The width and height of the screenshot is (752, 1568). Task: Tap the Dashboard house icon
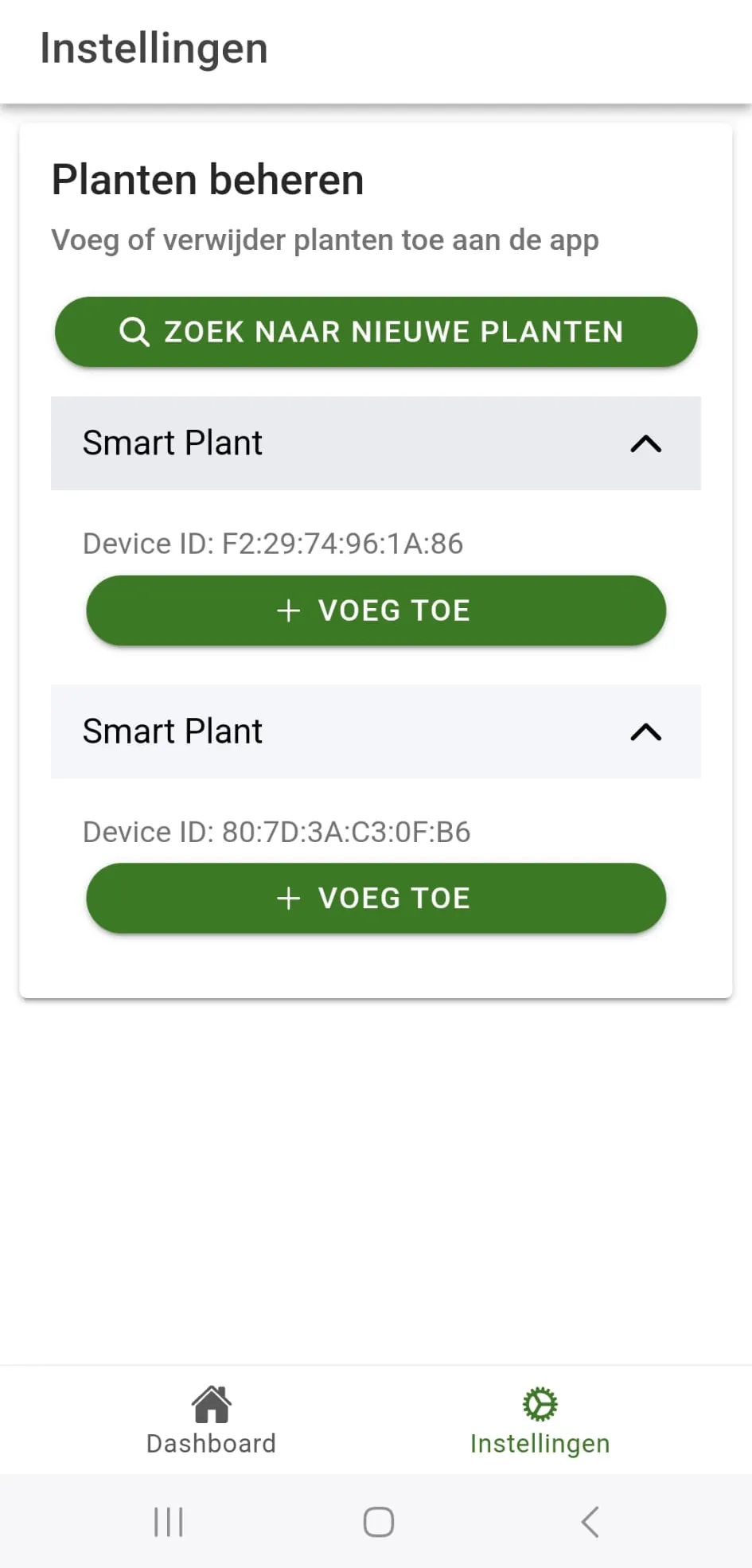click(212, 1404)
